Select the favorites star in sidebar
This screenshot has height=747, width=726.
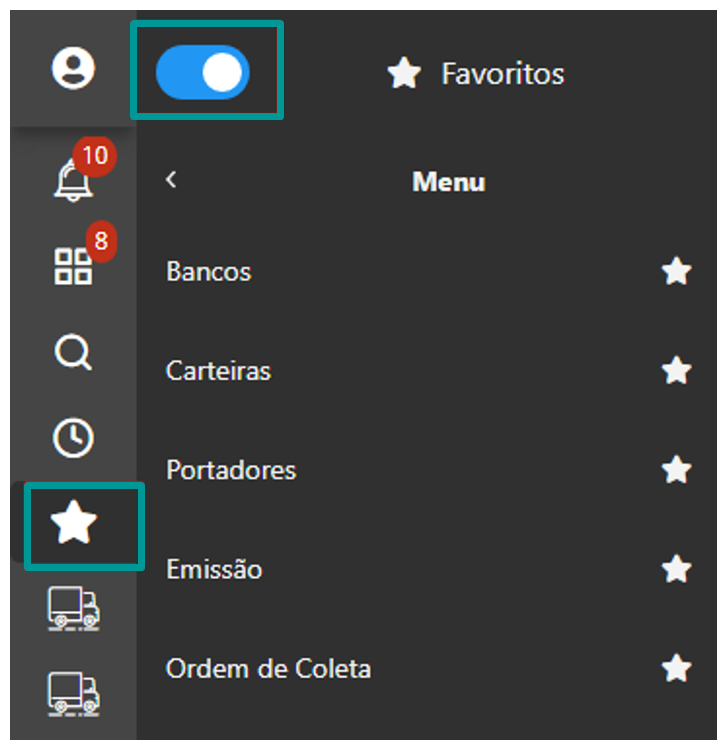(75, 525)
